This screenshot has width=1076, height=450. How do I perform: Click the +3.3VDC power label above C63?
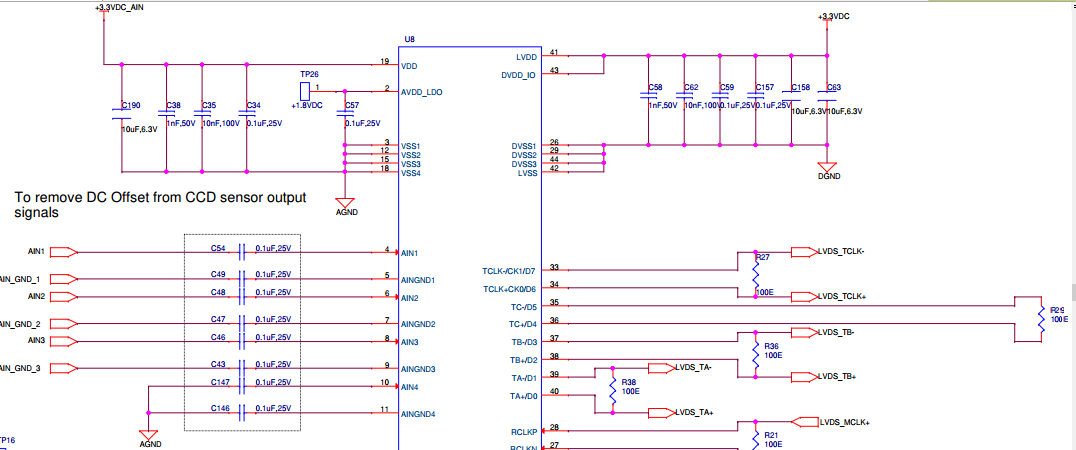point(834,16)
